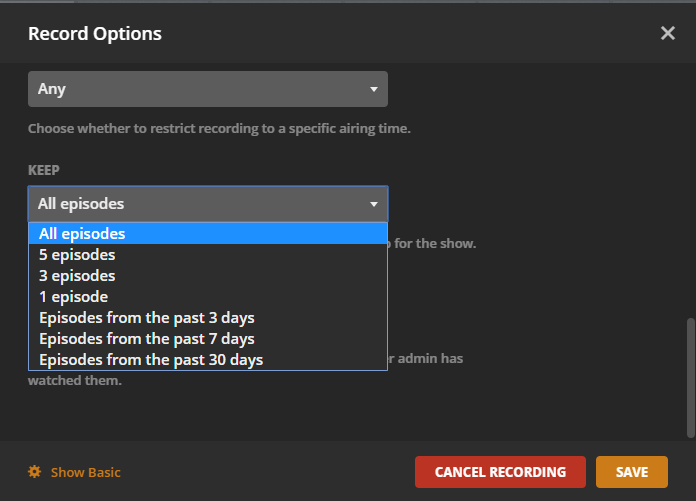Open the airing time 'Any' dropdown
The width and height of the screenshot is (696, 501).
(x=207, y=89)
